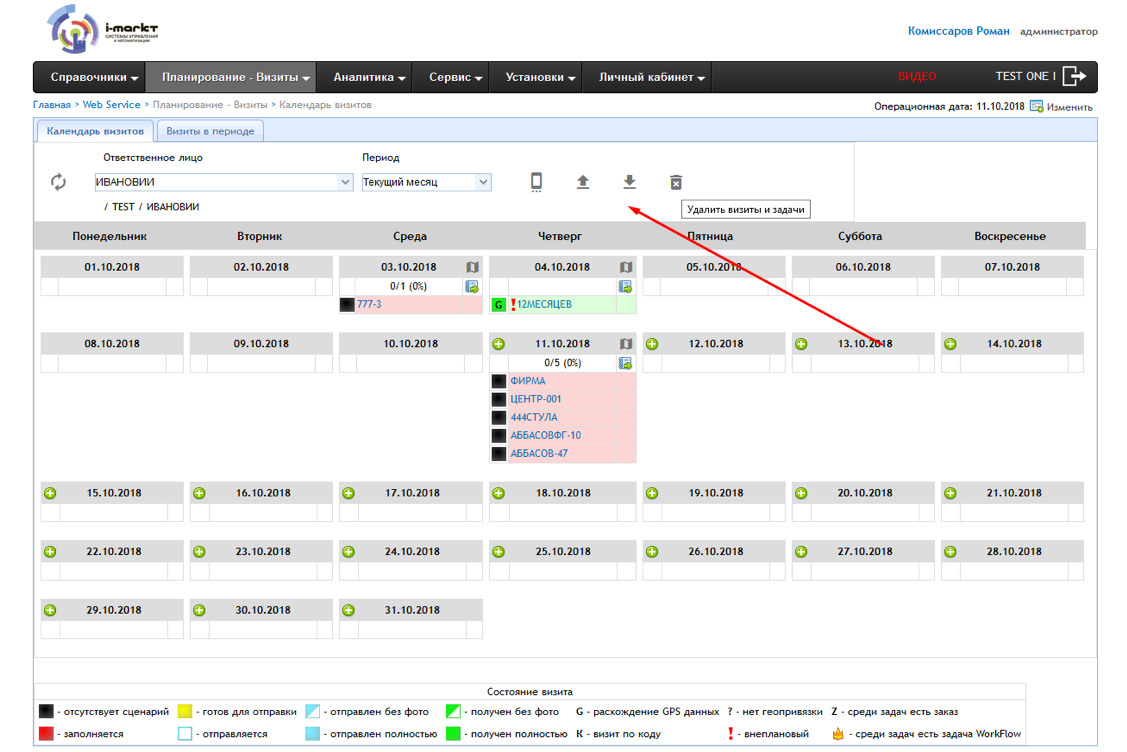Click the download arrow icon

629,182
